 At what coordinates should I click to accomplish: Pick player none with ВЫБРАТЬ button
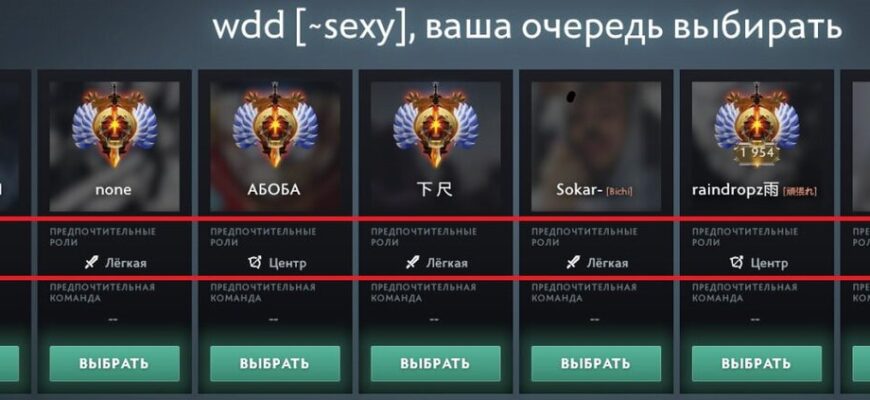[x=114, y=364]
